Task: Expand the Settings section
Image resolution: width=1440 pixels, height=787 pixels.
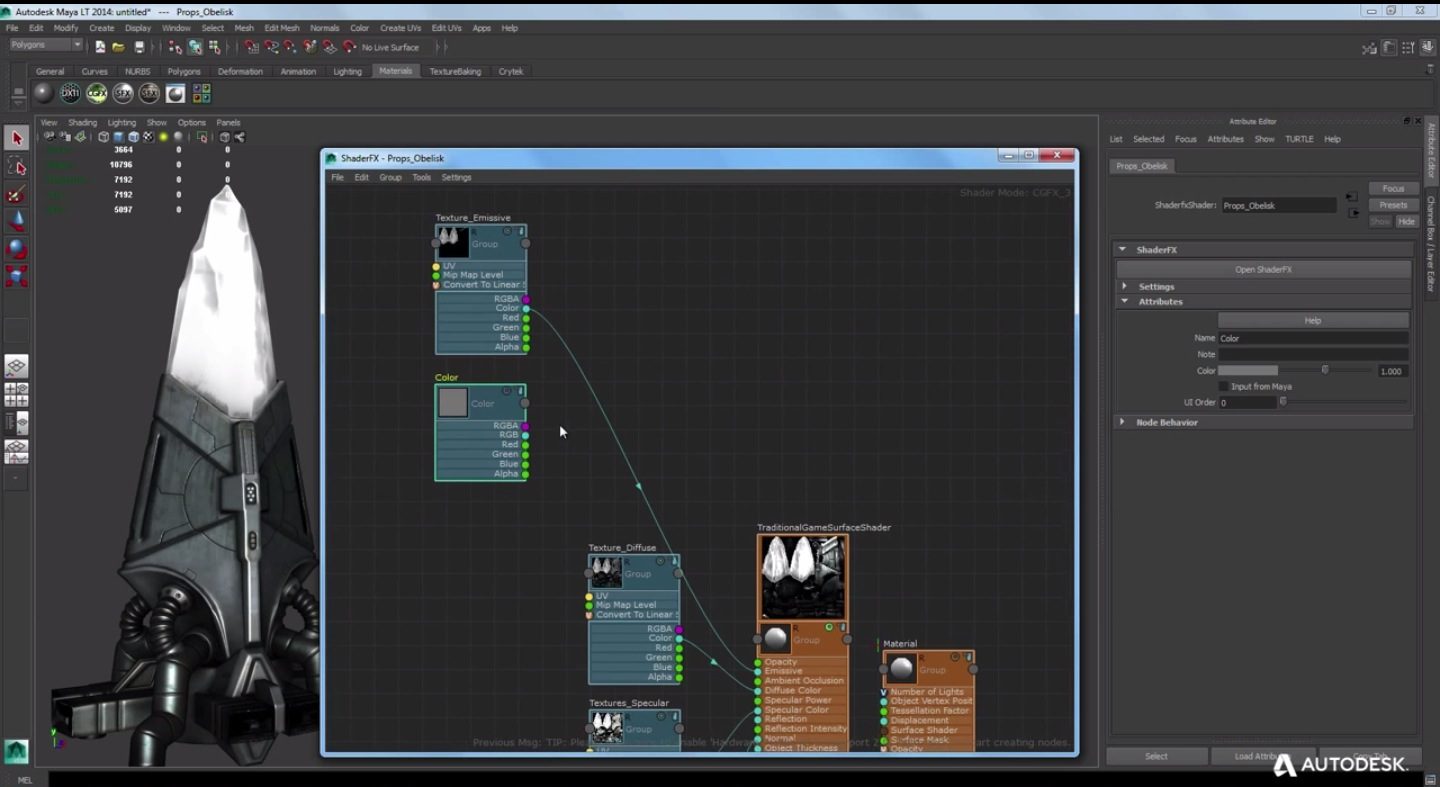Action: [1124, 286]
